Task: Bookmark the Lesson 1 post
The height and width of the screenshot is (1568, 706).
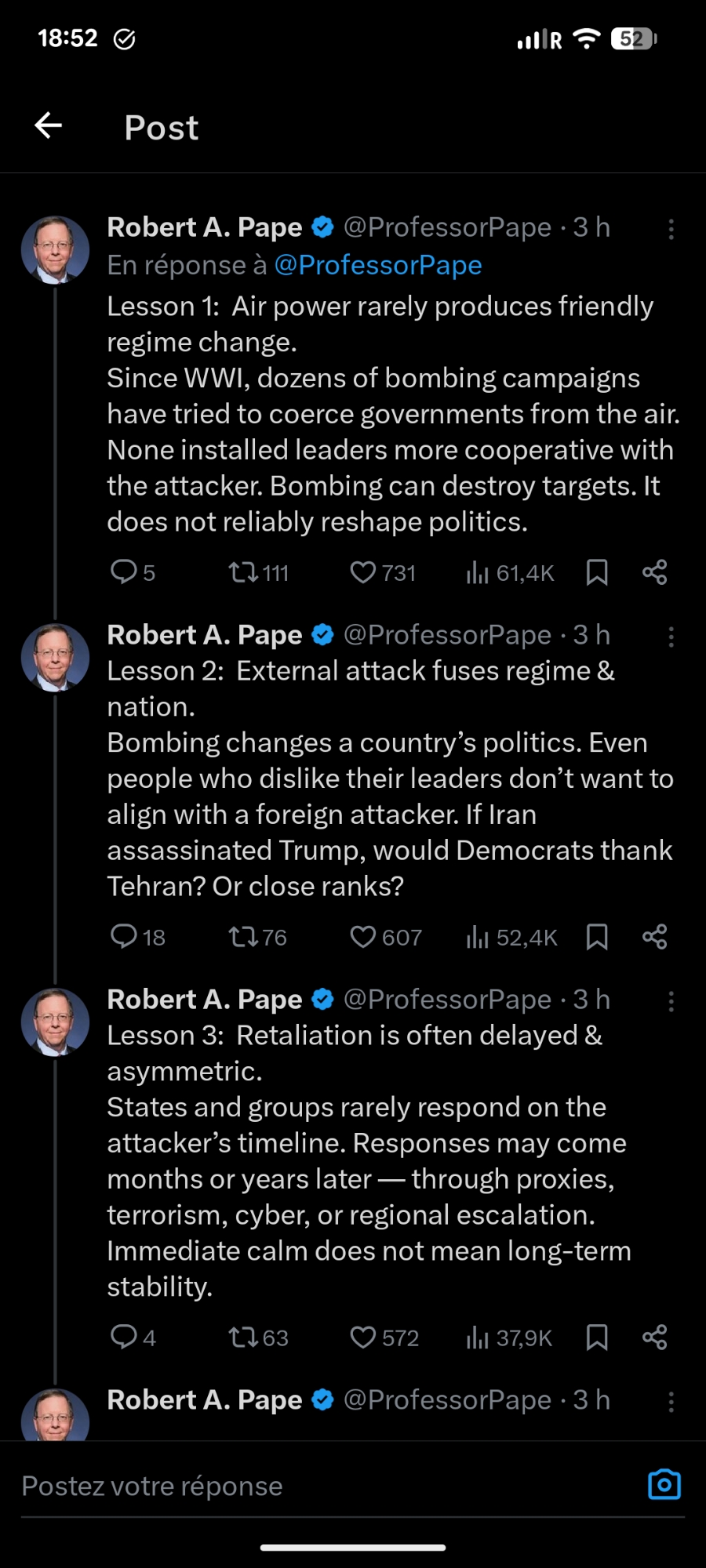Action: [x=597, y=572]
